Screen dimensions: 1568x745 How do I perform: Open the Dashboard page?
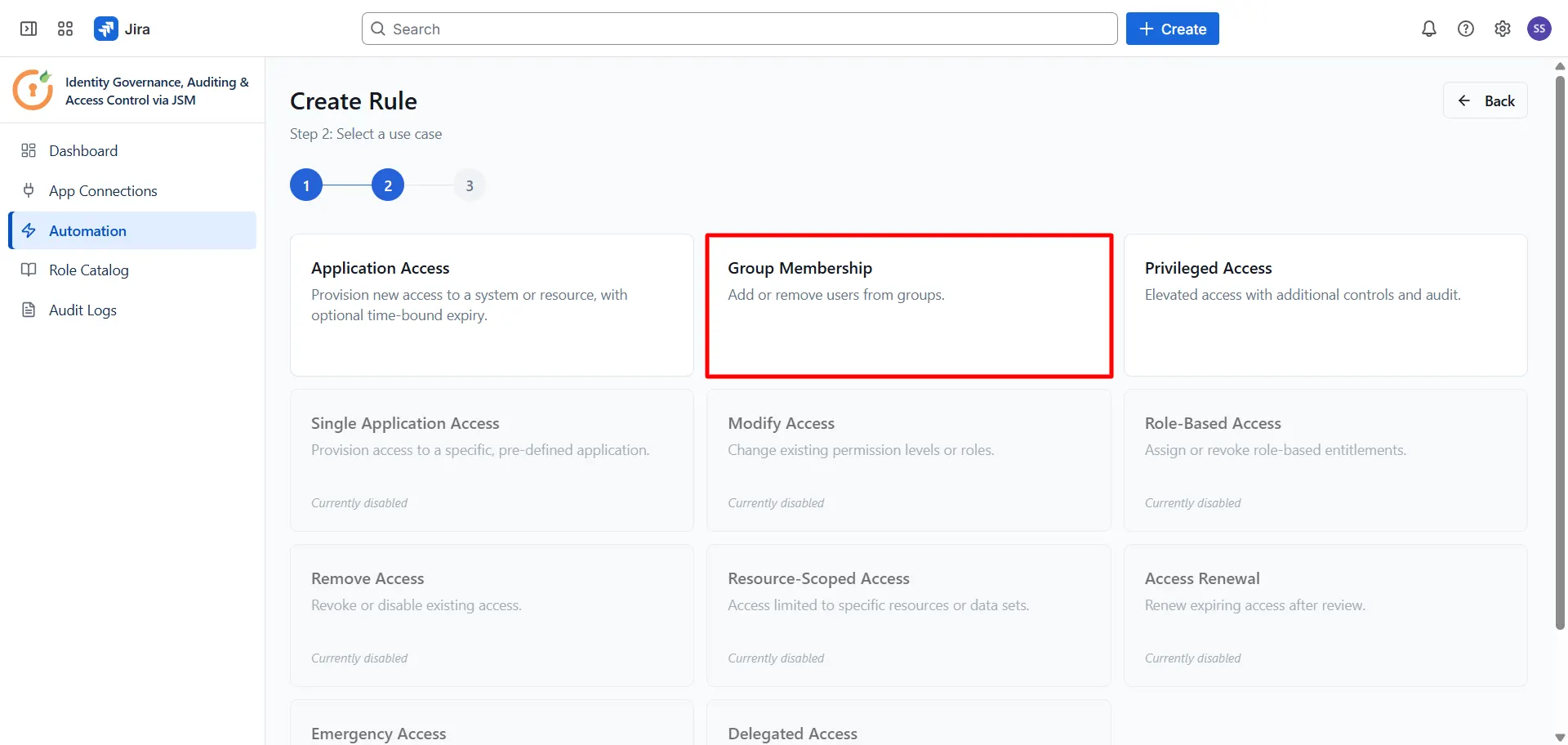tap(132, 150)
